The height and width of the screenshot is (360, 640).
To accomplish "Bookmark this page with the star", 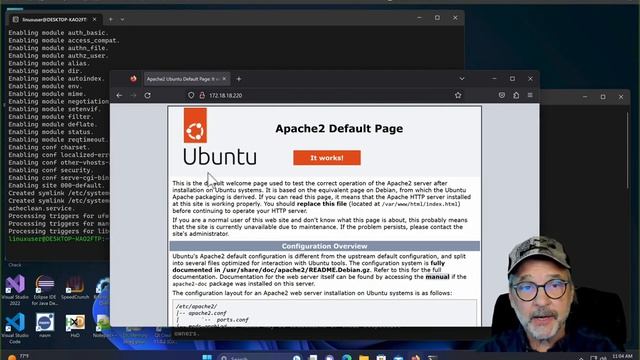I will pos(458,95).
